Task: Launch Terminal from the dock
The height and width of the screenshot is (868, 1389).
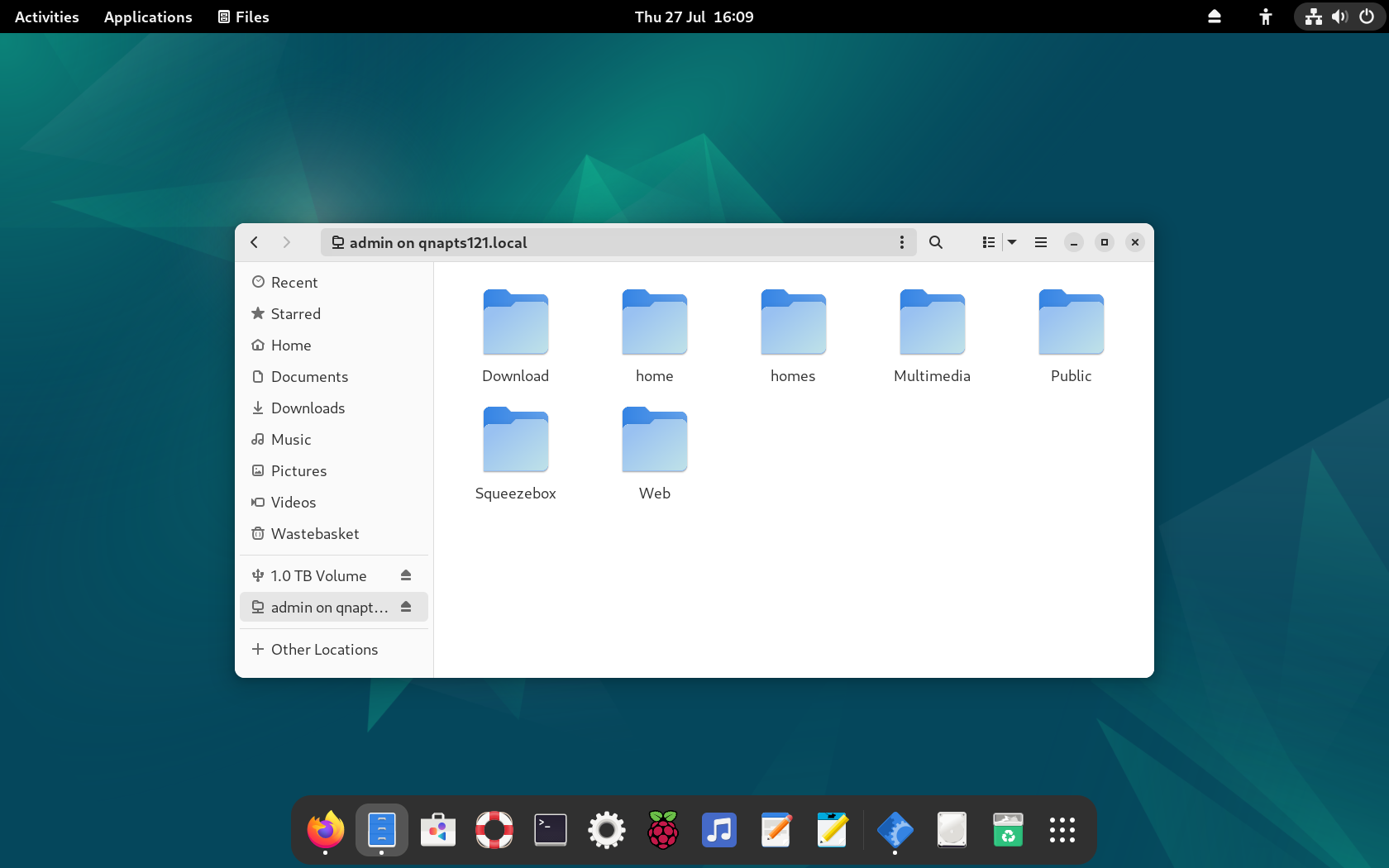Action: click(x=551, y=830)
